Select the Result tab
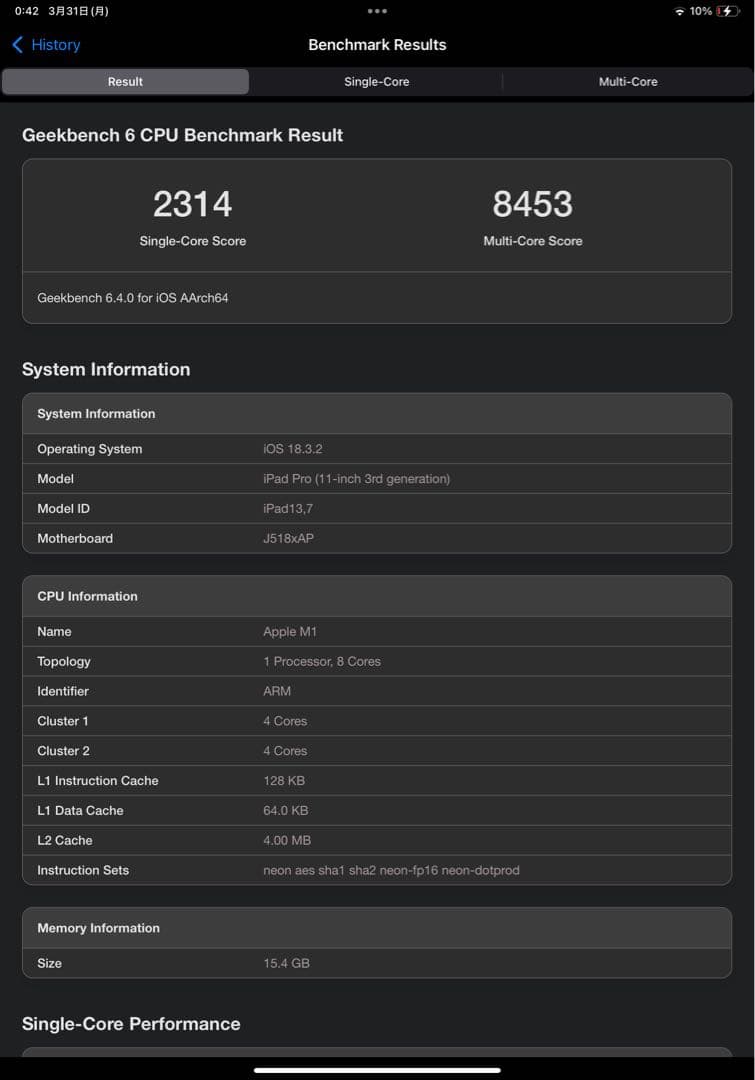 (x=125, y=81)
